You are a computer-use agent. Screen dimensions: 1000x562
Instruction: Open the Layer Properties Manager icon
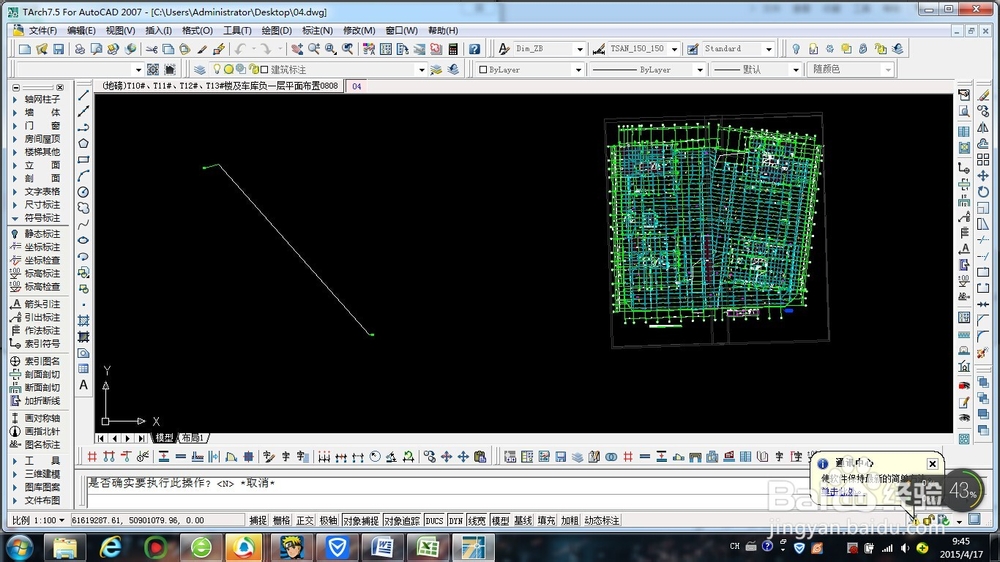(x=200, y=70)
